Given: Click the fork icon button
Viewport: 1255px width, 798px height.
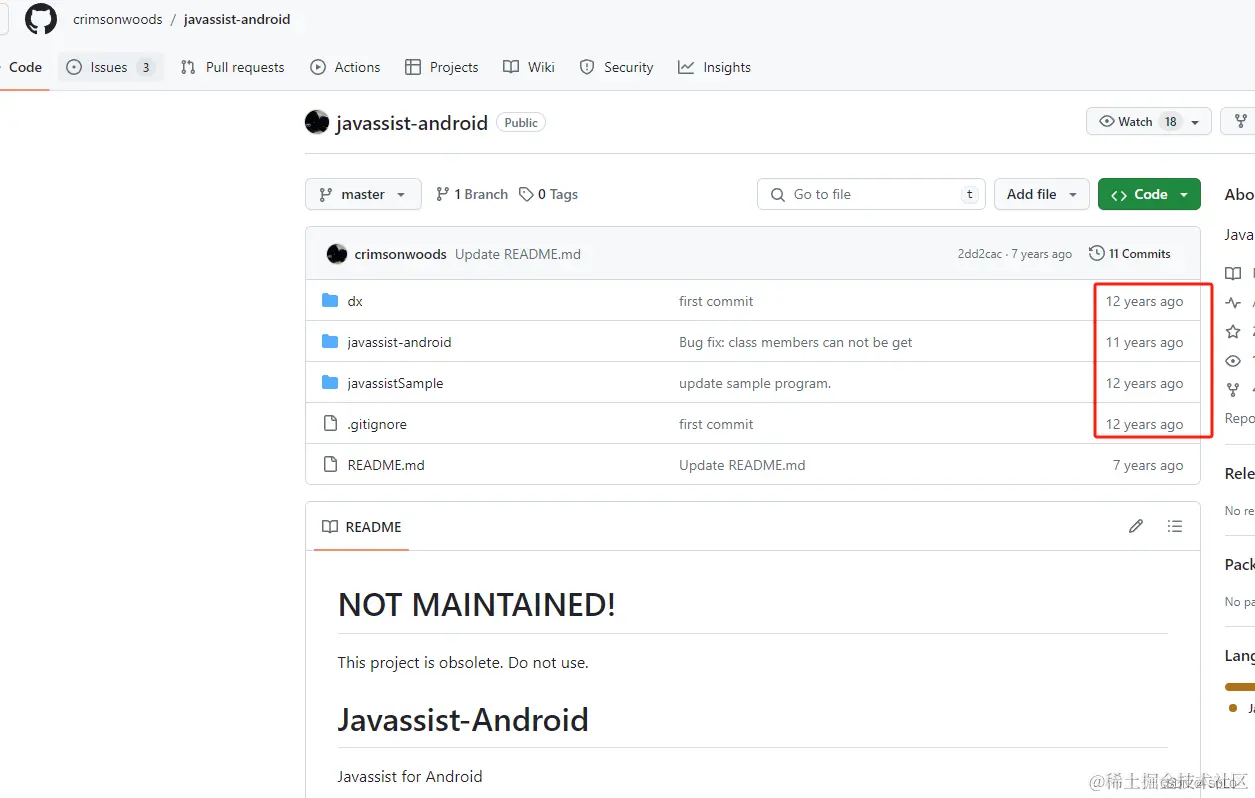Looking at the screenshot, I should 1241,121.
